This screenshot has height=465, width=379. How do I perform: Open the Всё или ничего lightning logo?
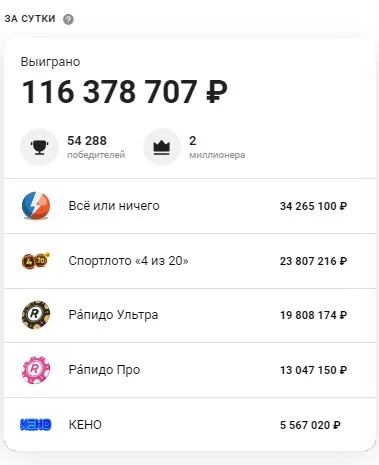click(36, 206)
